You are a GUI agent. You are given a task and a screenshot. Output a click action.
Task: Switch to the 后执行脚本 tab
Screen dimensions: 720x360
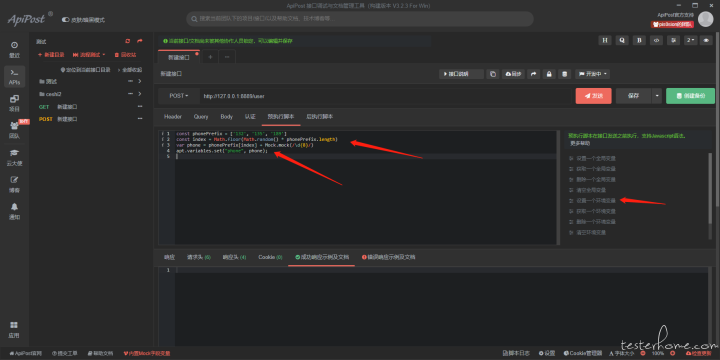tap(320, 117)
